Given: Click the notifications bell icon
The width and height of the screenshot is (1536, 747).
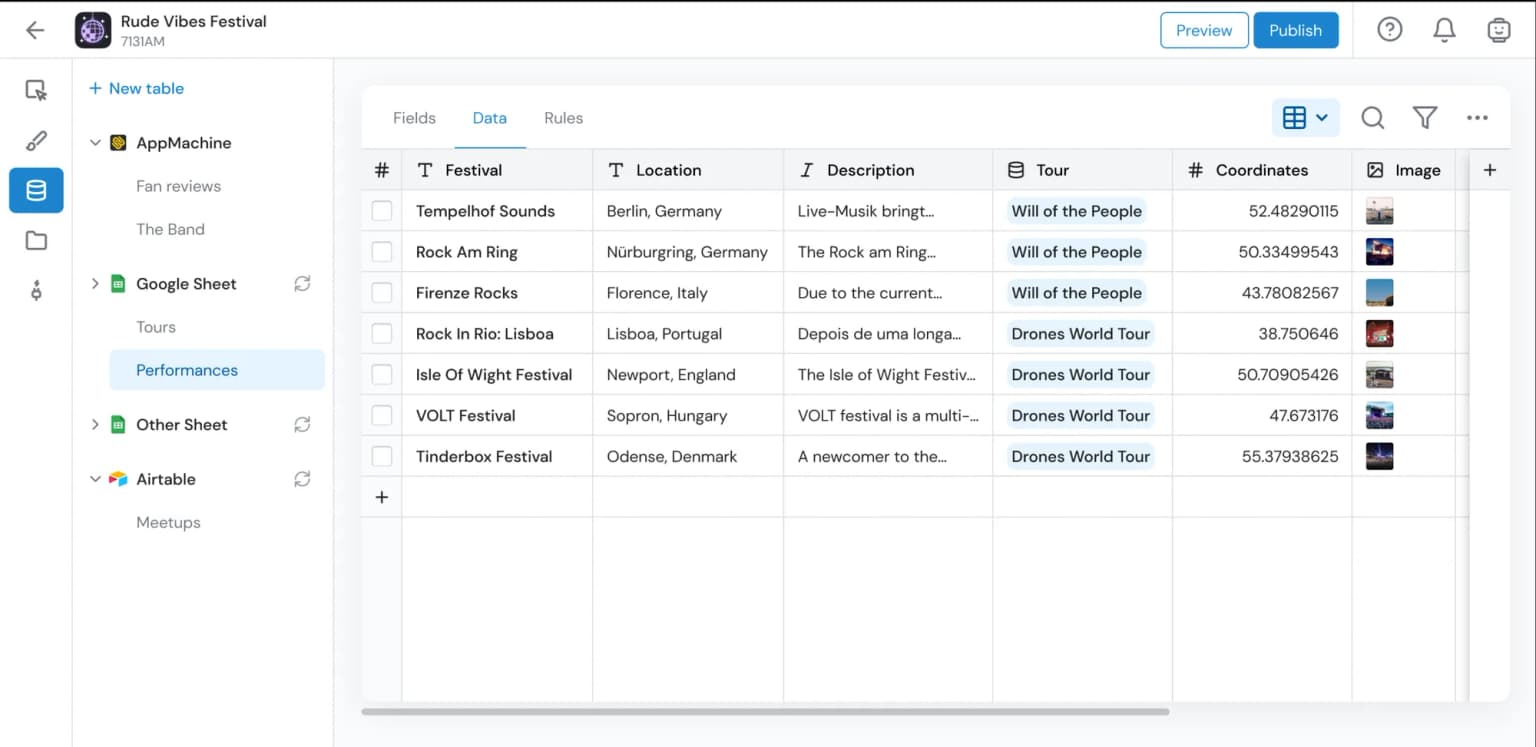Looking at the screenshot, I should pos(1444,29).
